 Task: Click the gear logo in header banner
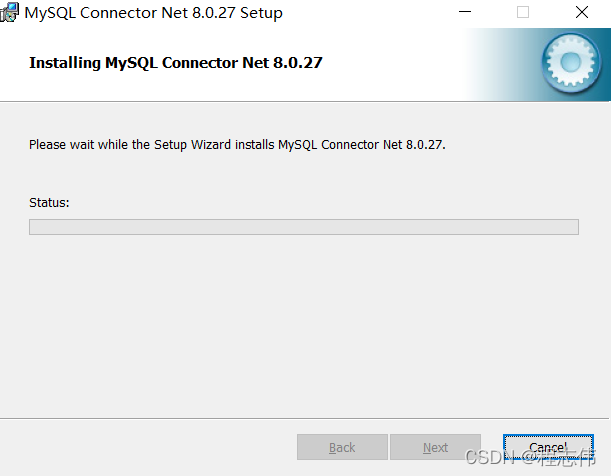pos(571,63)
